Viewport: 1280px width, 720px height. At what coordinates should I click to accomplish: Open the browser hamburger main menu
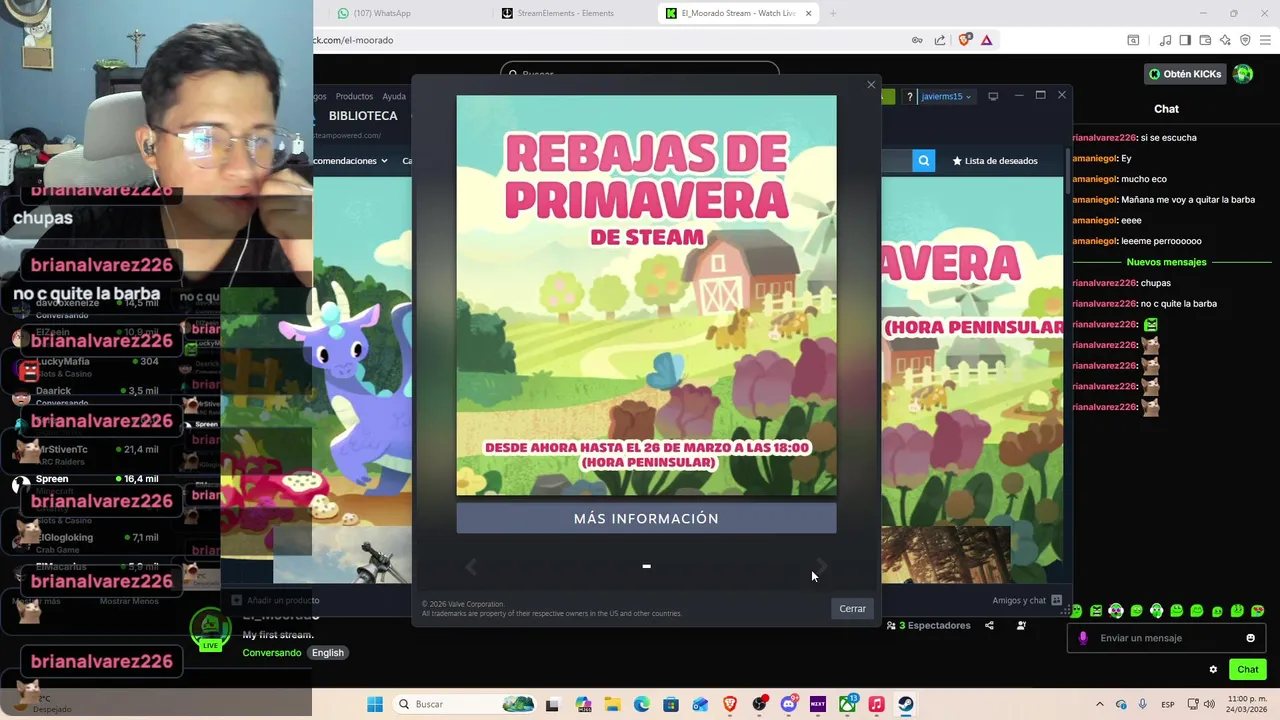(x=1265, y=40)
